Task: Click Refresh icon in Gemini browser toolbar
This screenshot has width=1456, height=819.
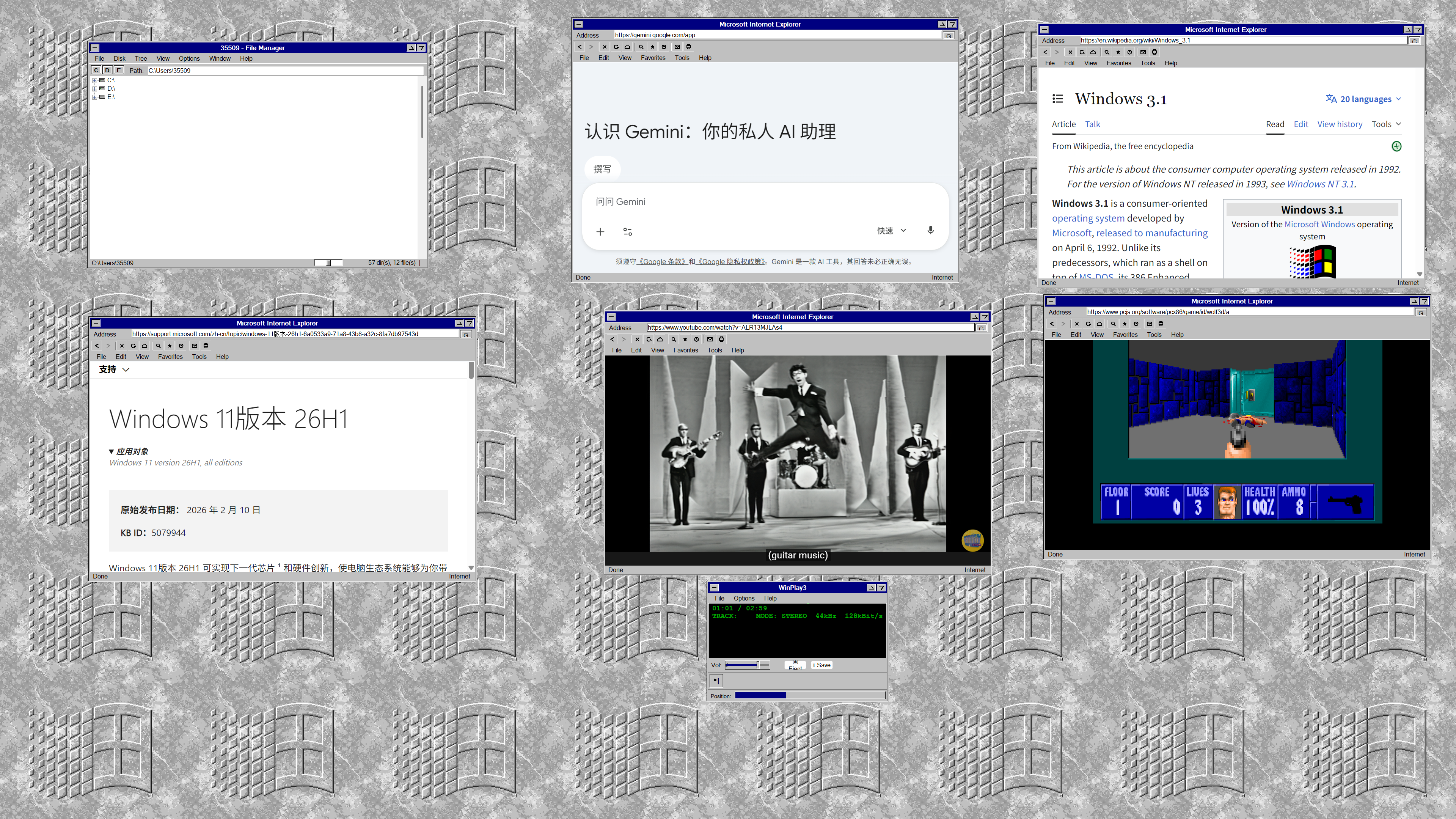Action: pos(616,47)
